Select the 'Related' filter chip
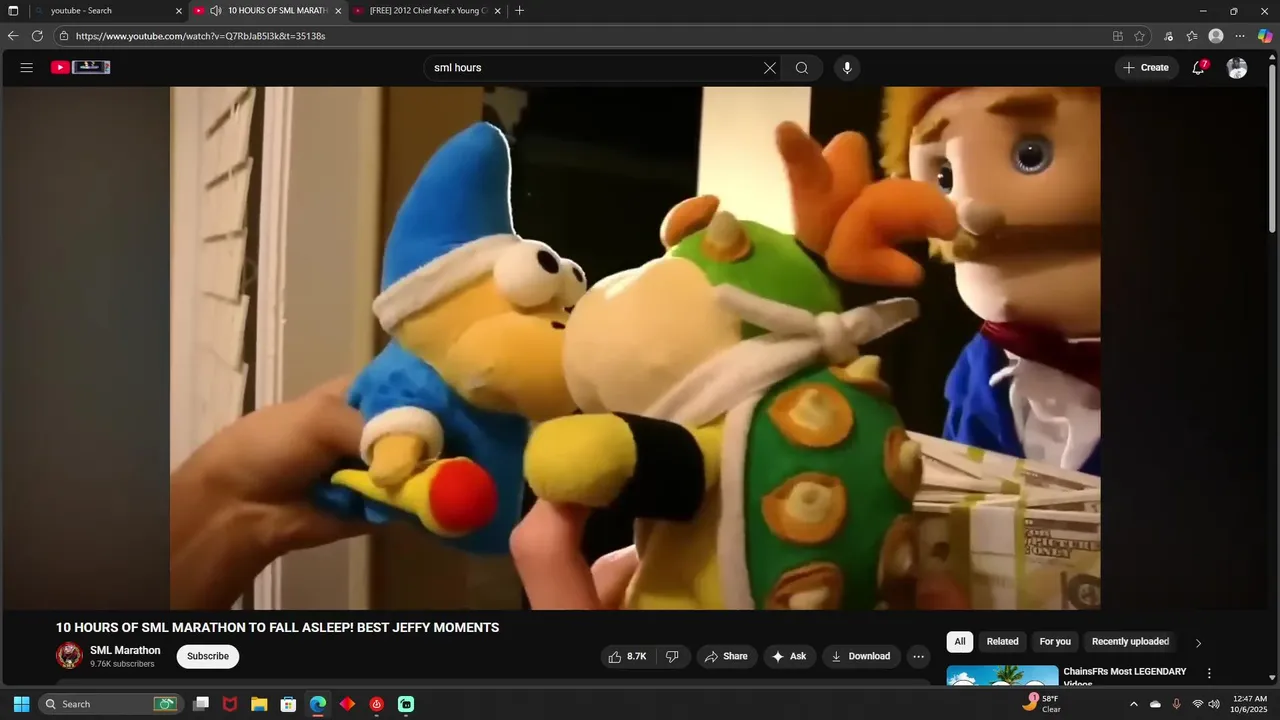This screenshot has width=1280, height=720. click(1002, 642)
